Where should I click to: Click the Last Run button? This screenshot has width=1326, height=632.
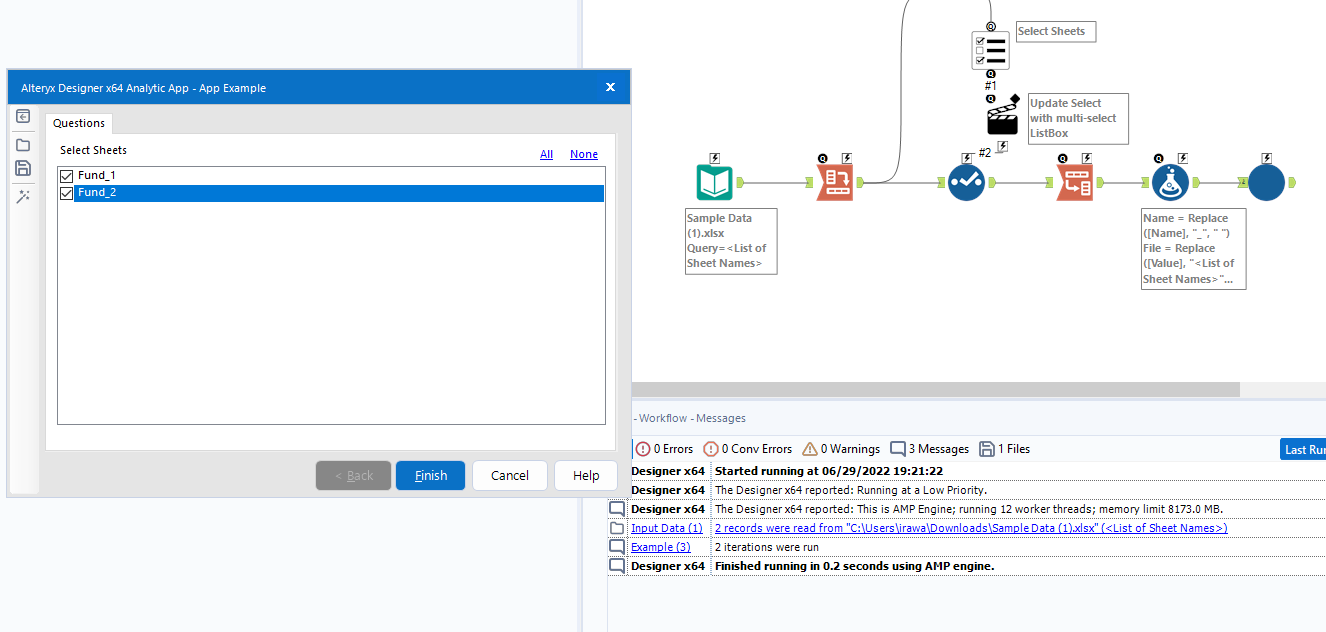pyautogui.click(x=1305, y=449)
